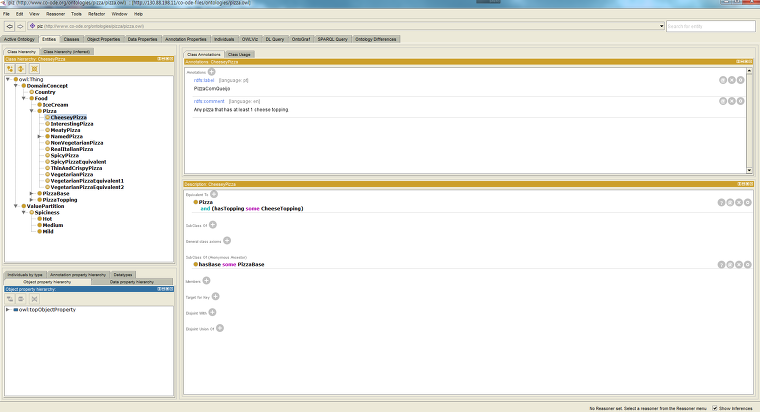Switch to the DL Query tab
Screen dimensions: 760x412
[x=274, y=39]
